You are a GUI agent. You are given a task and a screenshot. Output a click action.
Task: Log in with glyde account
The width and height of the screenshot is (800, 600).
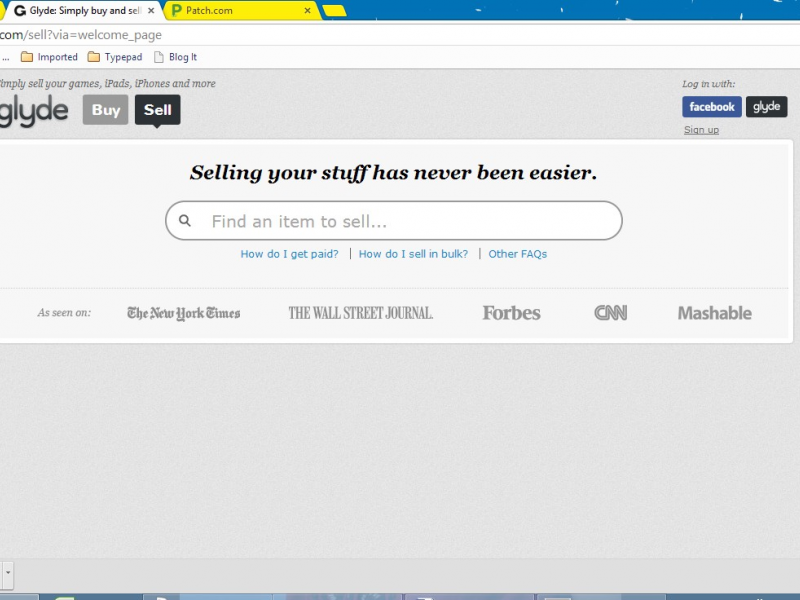[766, 107]
